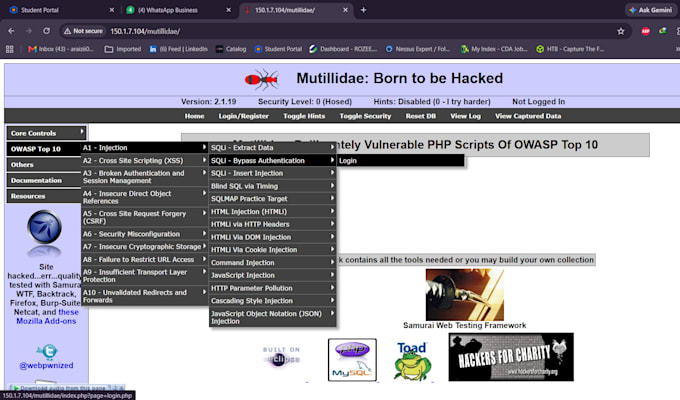Open HTTP Parameter Pollution submenu
680x400 pixels.
[272, 288]
